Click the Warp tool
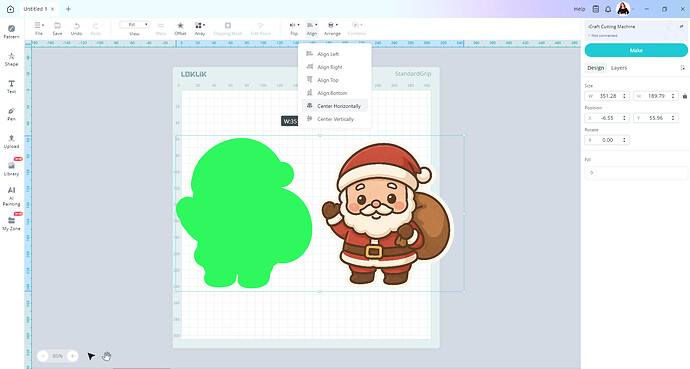The height and width of the screenshot is (369, 690). (161, 29)
